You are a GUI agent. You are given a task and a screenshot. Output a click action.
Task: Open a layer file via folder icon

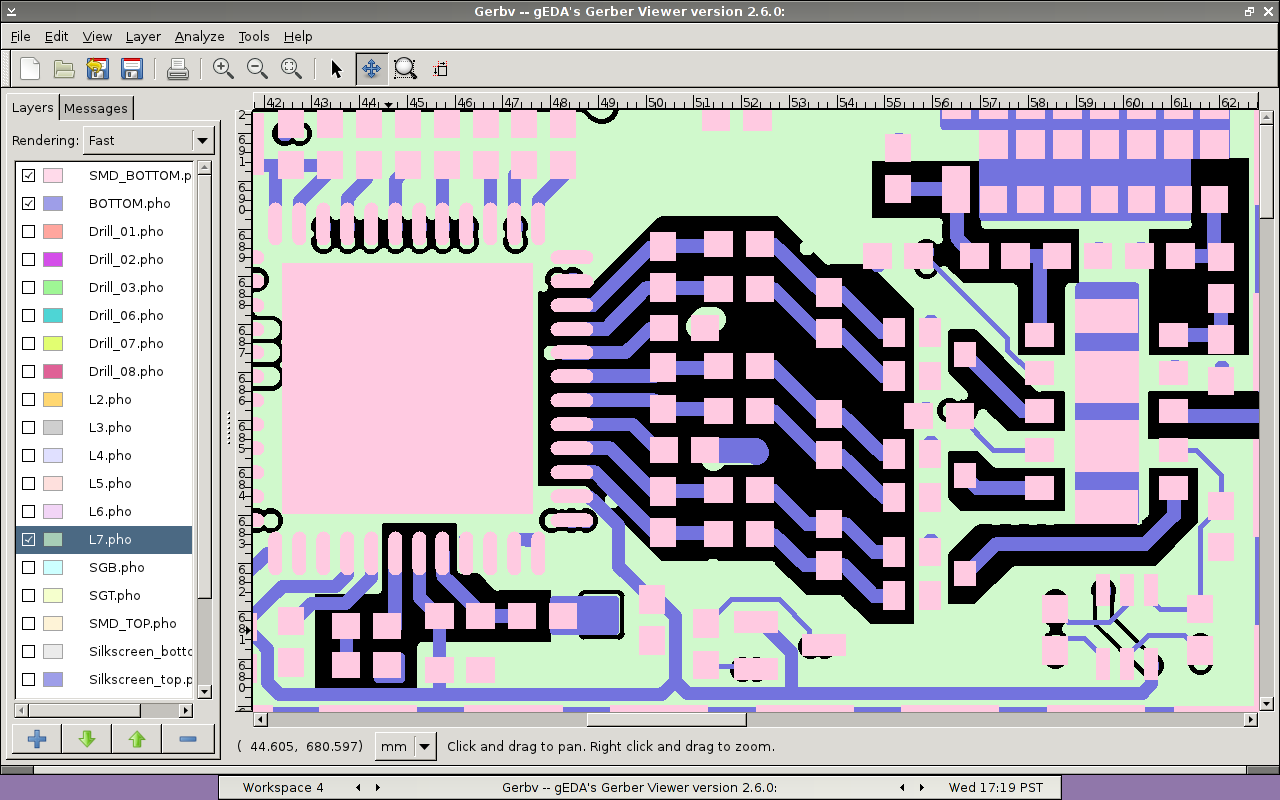point(64,69)
